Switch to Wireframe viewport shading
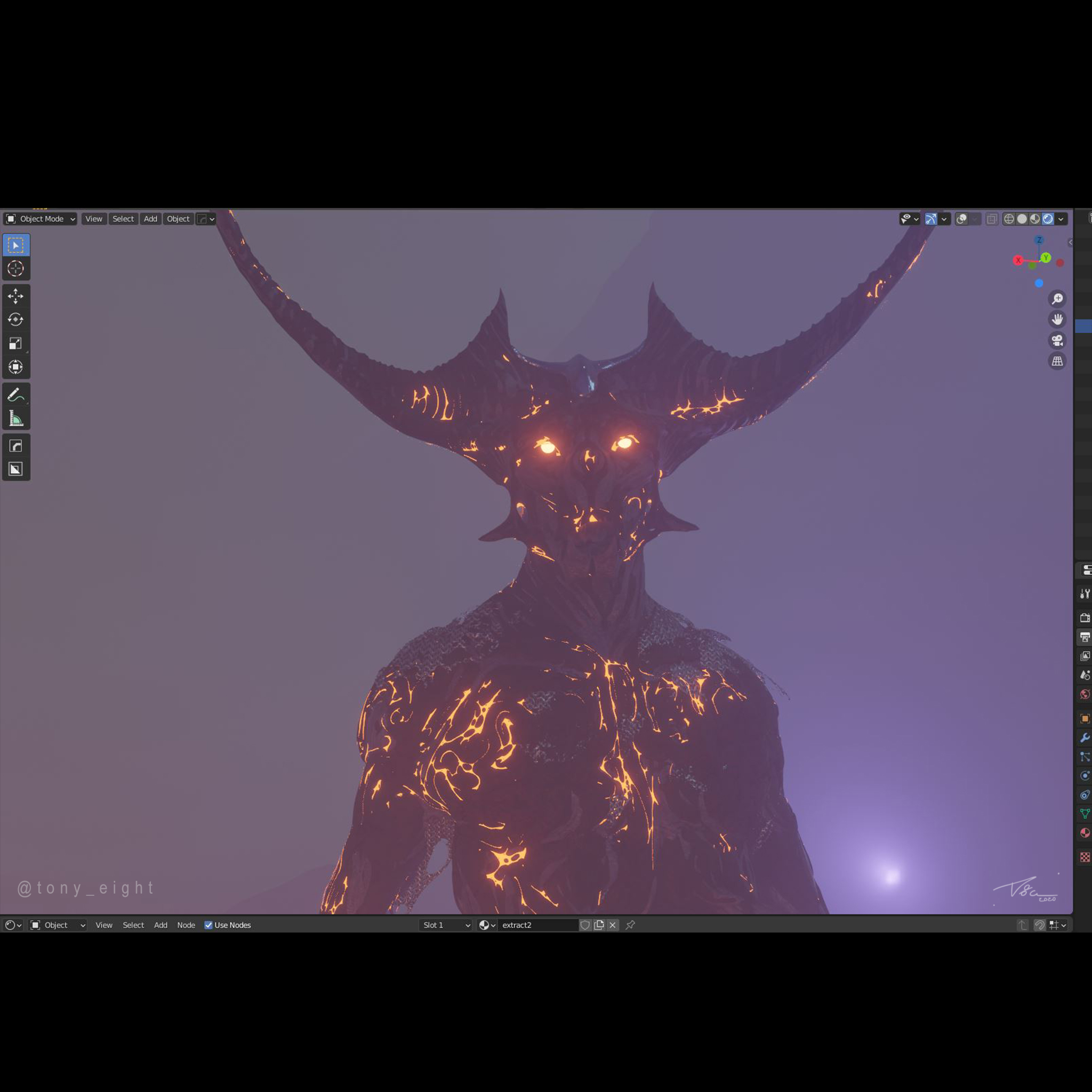Viewport: 1092px width, 1092px height. 1009,219
